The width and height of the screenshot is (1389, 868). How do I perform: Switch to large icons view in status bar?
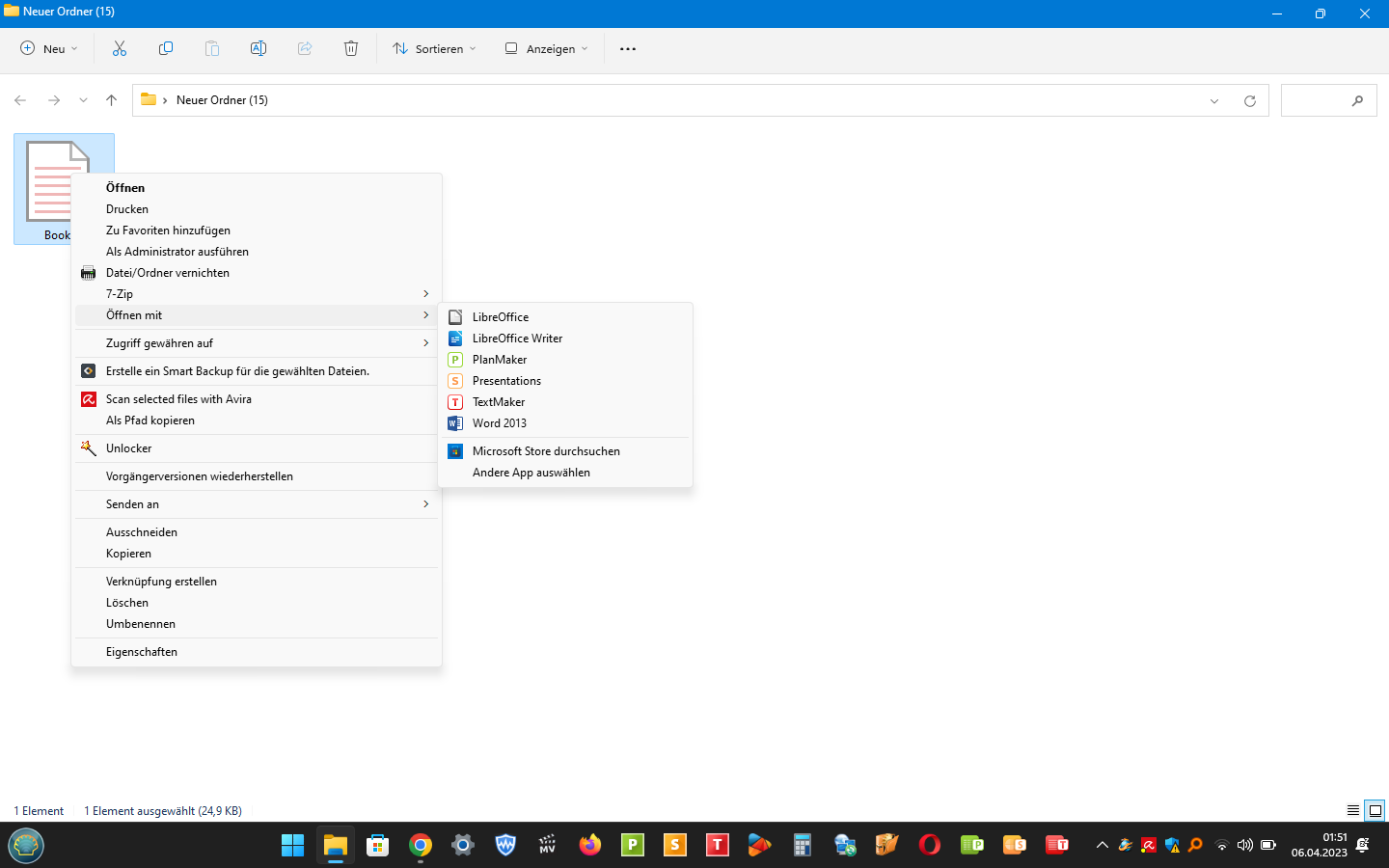click(1375, 810)
